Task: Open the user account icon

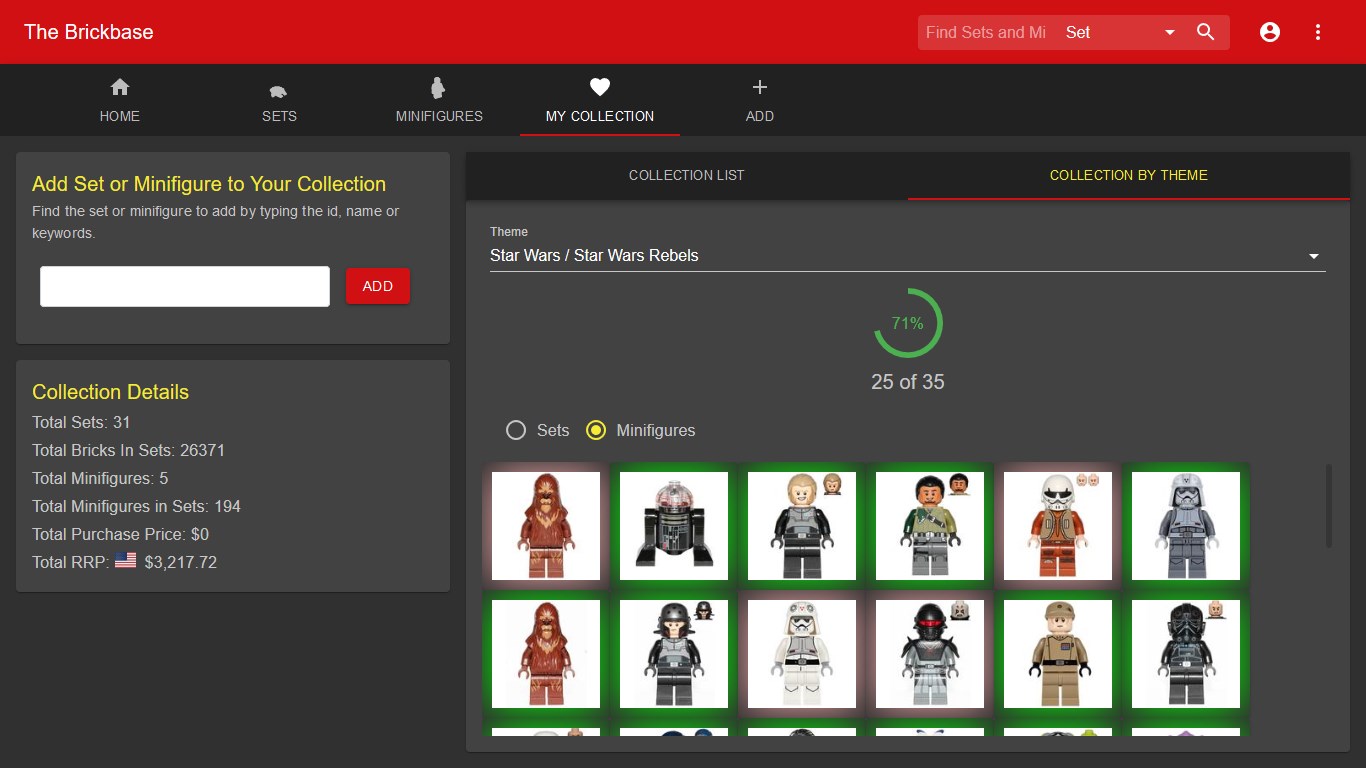Action: [1270, 32]
